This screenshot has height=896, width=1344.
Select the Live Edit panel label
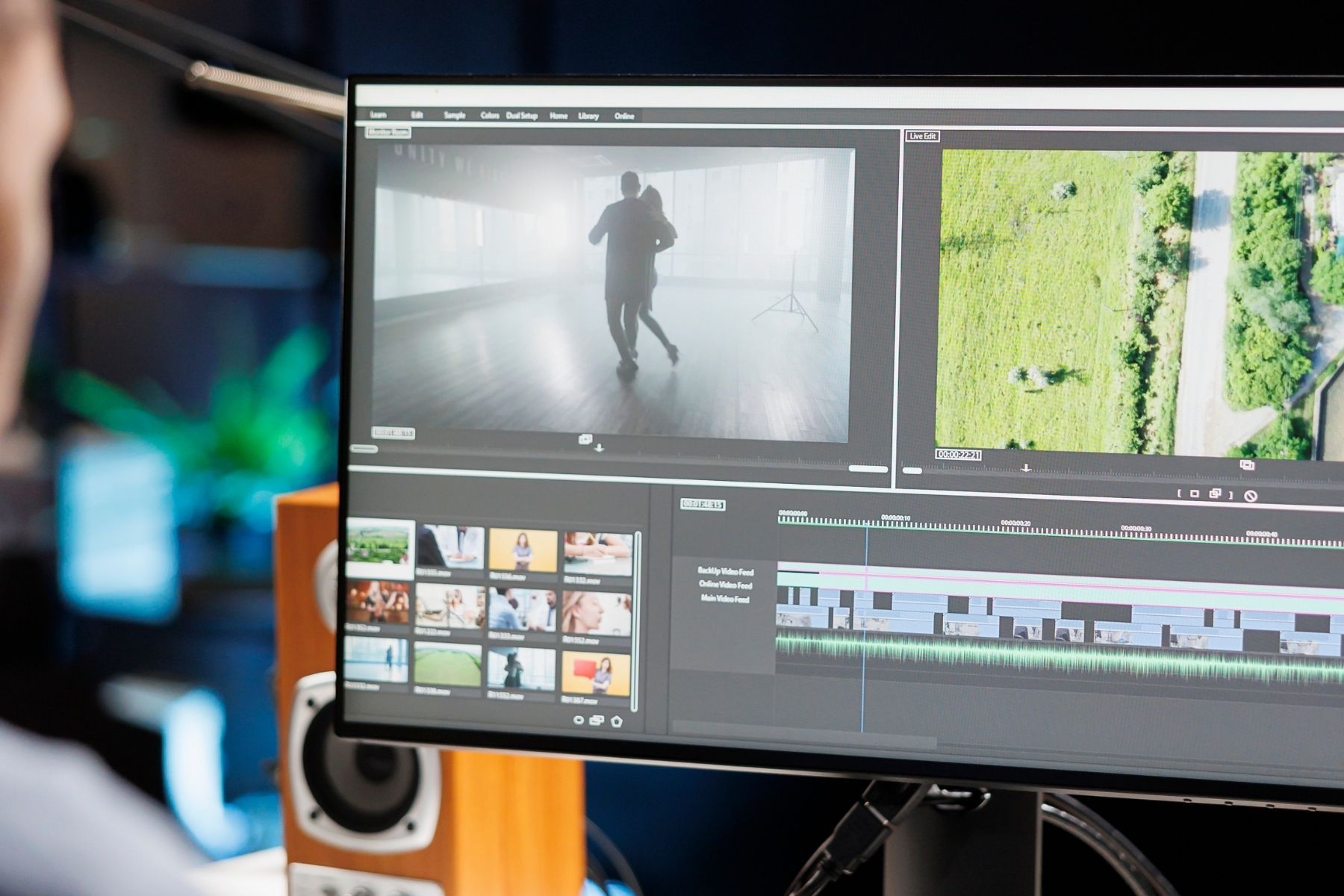pos(922,136)
